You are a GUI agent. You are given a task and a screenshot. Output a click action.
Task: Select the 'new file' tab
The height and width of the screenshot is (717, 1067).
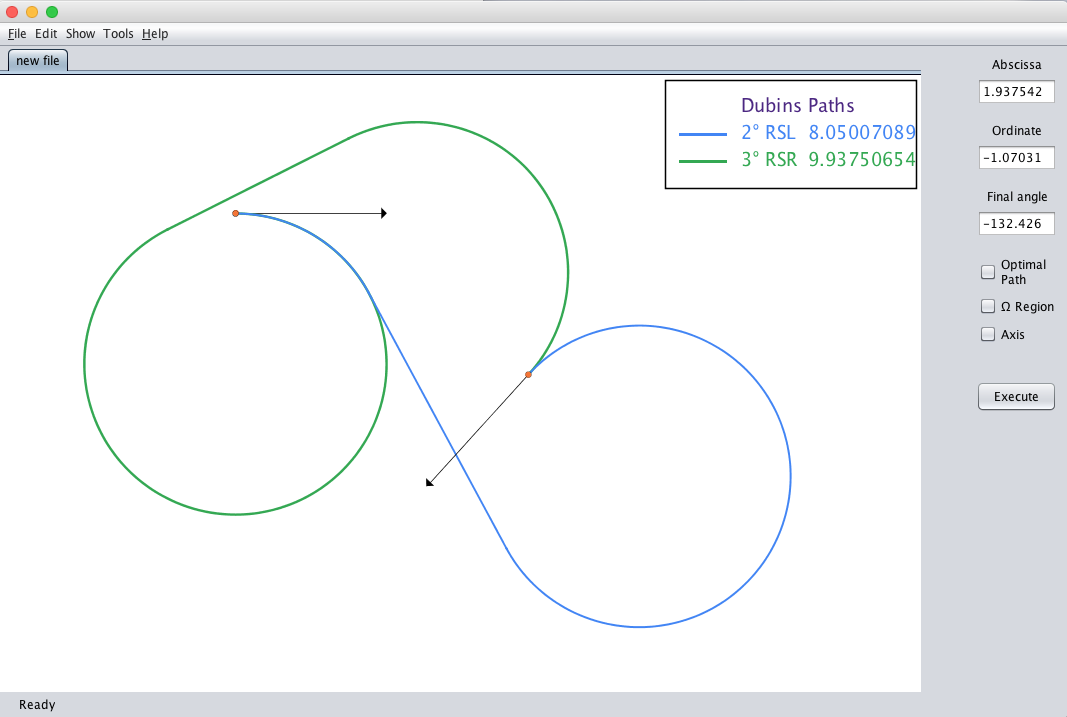[38, 60]
